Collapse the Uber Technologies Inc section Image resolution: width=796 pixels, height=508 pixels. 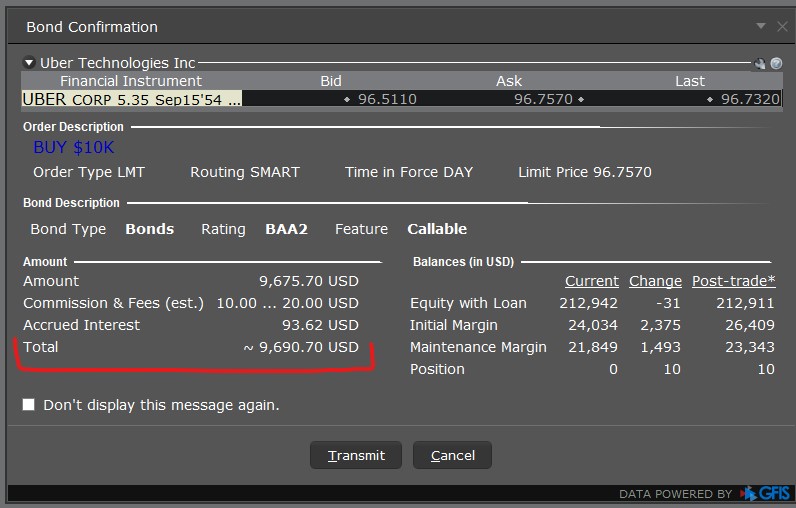pos(29,62)
